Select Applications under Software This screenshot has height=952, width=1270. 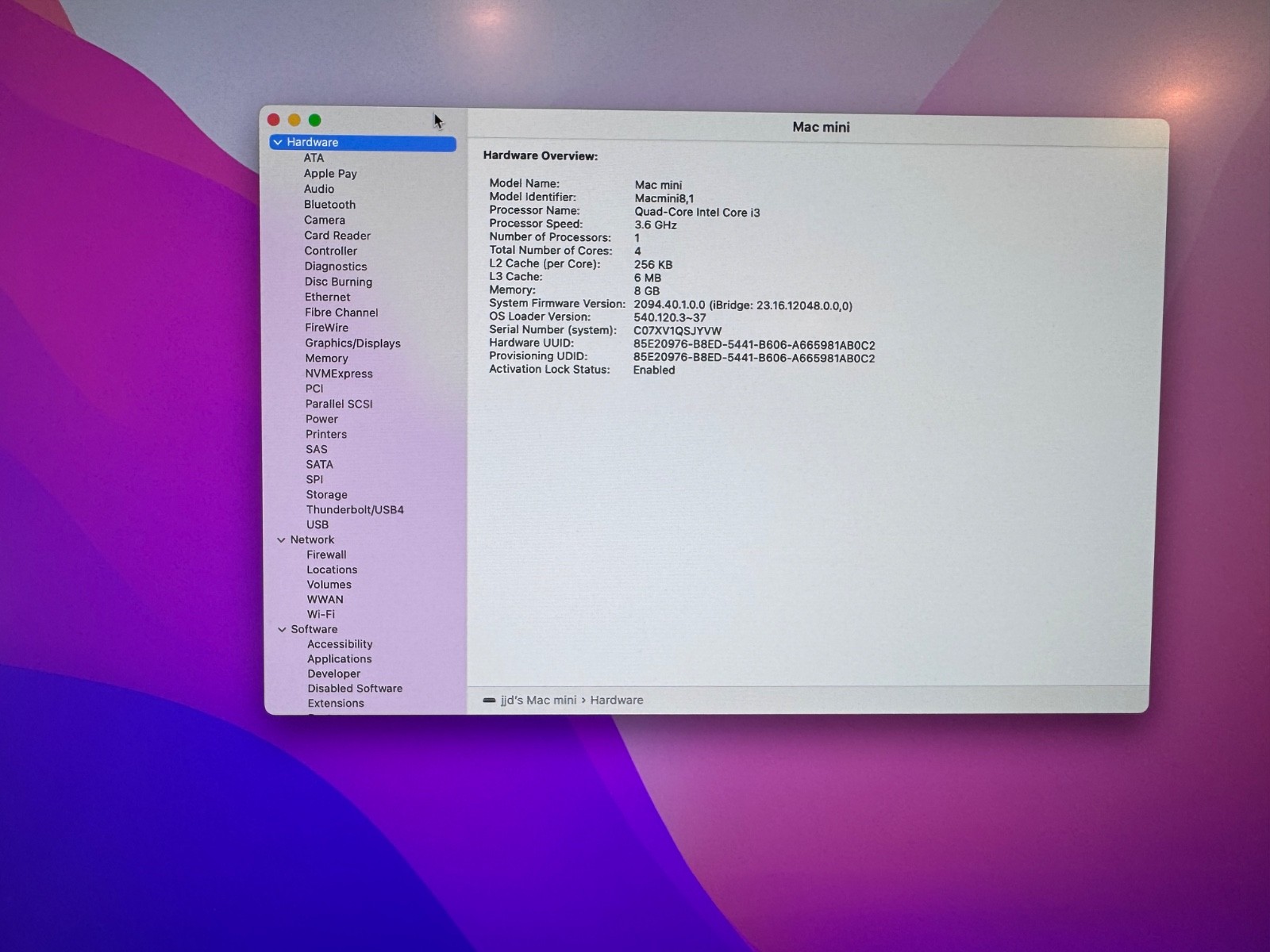tap(339, 659)
